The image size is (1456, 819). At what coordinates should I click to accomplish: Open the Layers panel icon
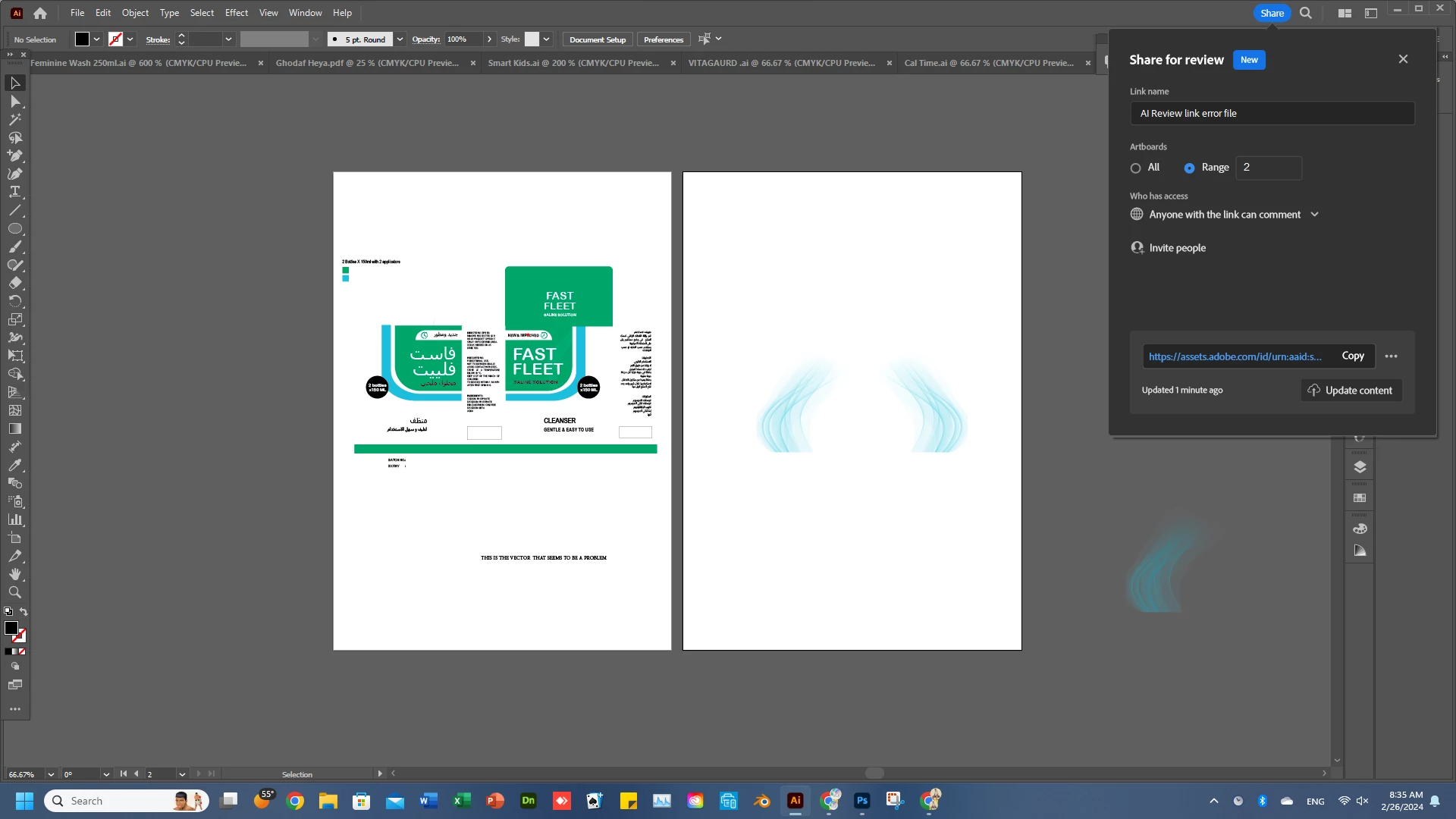[1360, 467]
